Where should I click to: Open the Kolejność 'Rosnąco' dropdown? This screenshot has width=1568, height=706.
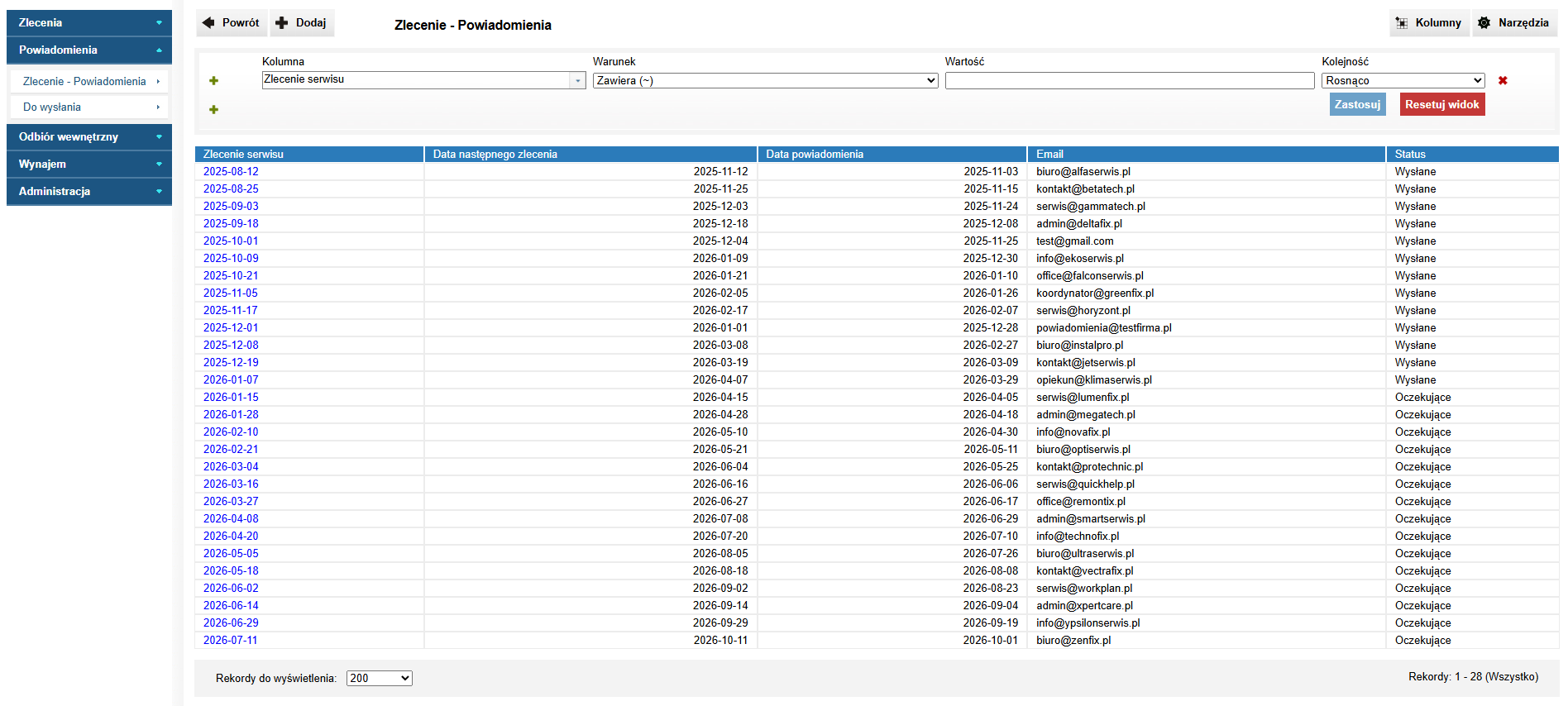click(x=1403, y=81)
